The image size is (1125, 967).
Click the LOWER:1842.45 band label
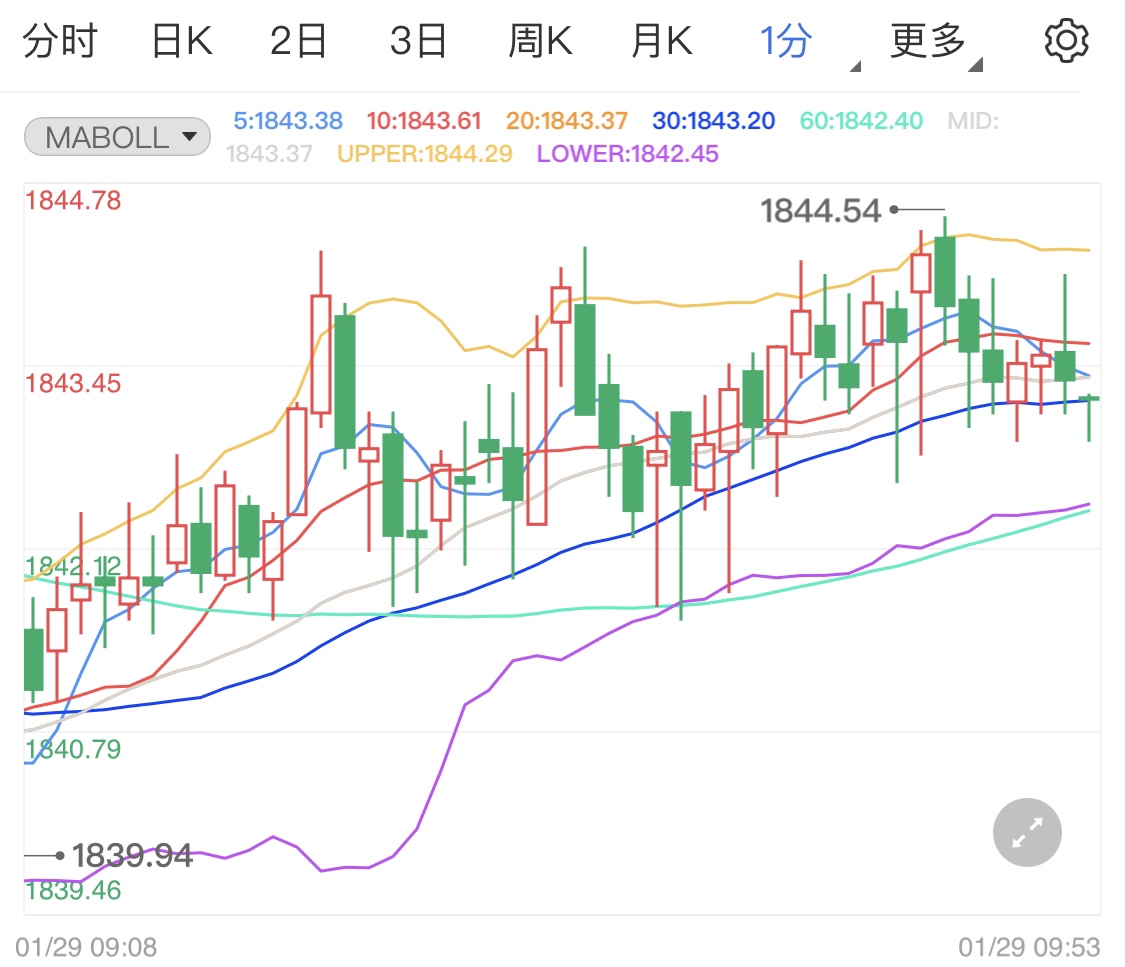click(630, 156)
